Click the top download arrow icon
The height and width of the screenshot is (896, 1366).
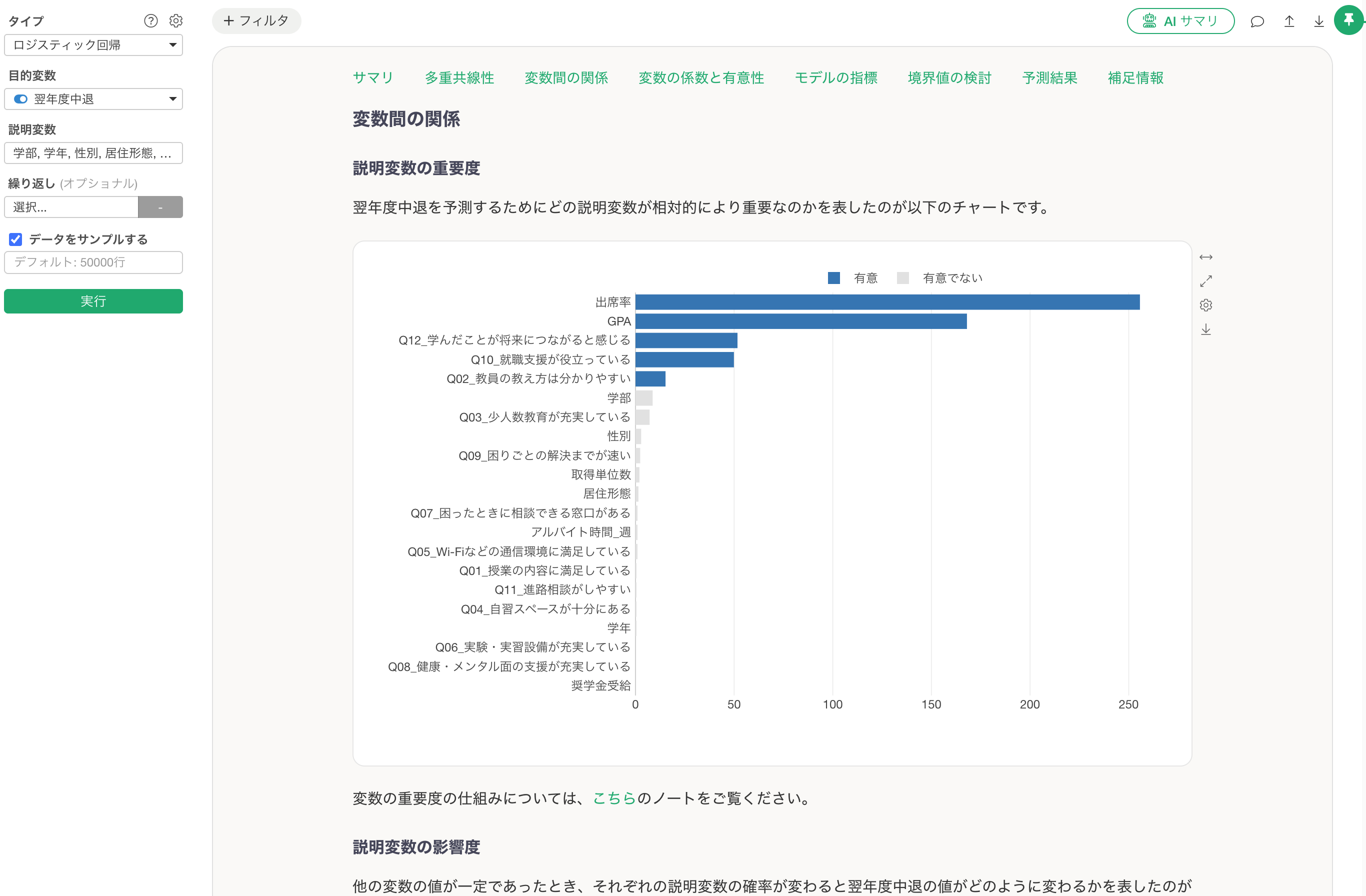(x=1319, y=21)
